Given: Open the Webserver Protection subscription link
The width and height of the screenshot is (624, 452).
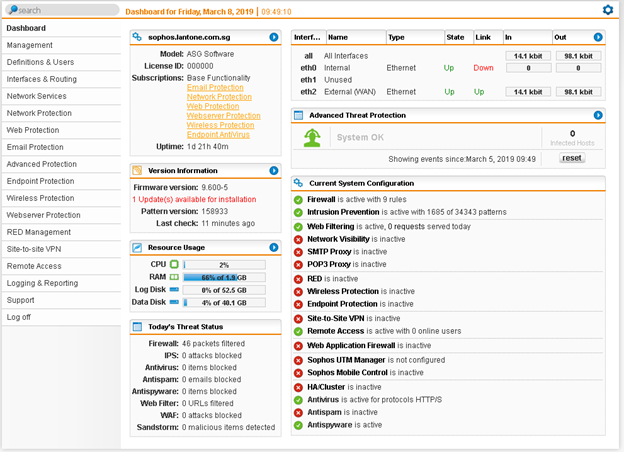Looking at the screenshot, I should click(x=224, y=115).
